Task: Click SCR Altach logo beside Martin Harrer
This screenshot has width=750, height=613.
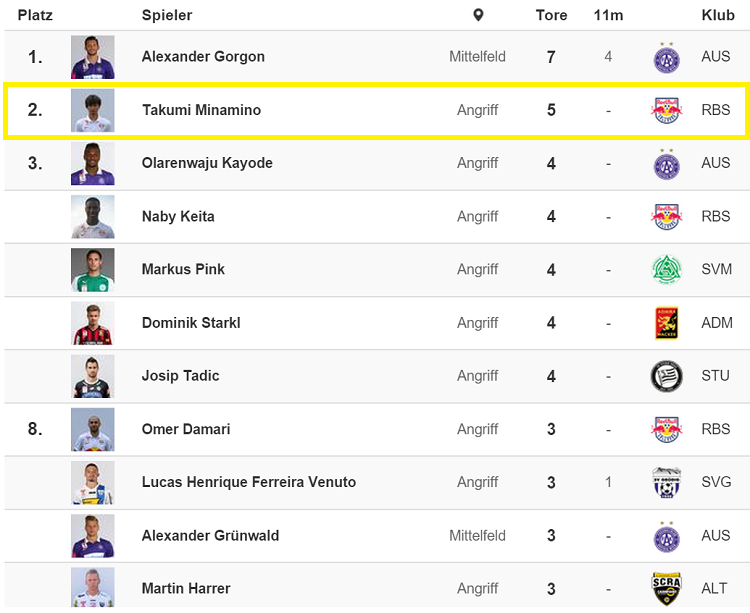Action: 666,588
